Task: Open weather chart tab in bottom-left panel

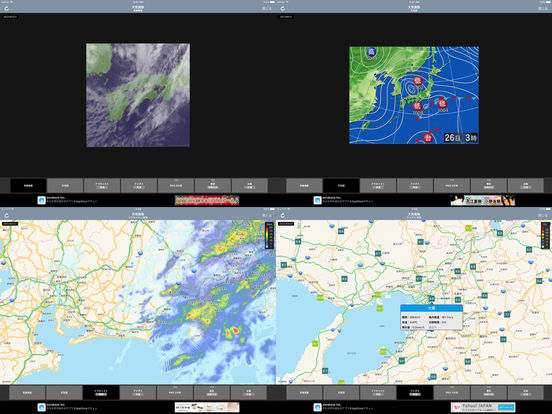Action: point(64,393)
